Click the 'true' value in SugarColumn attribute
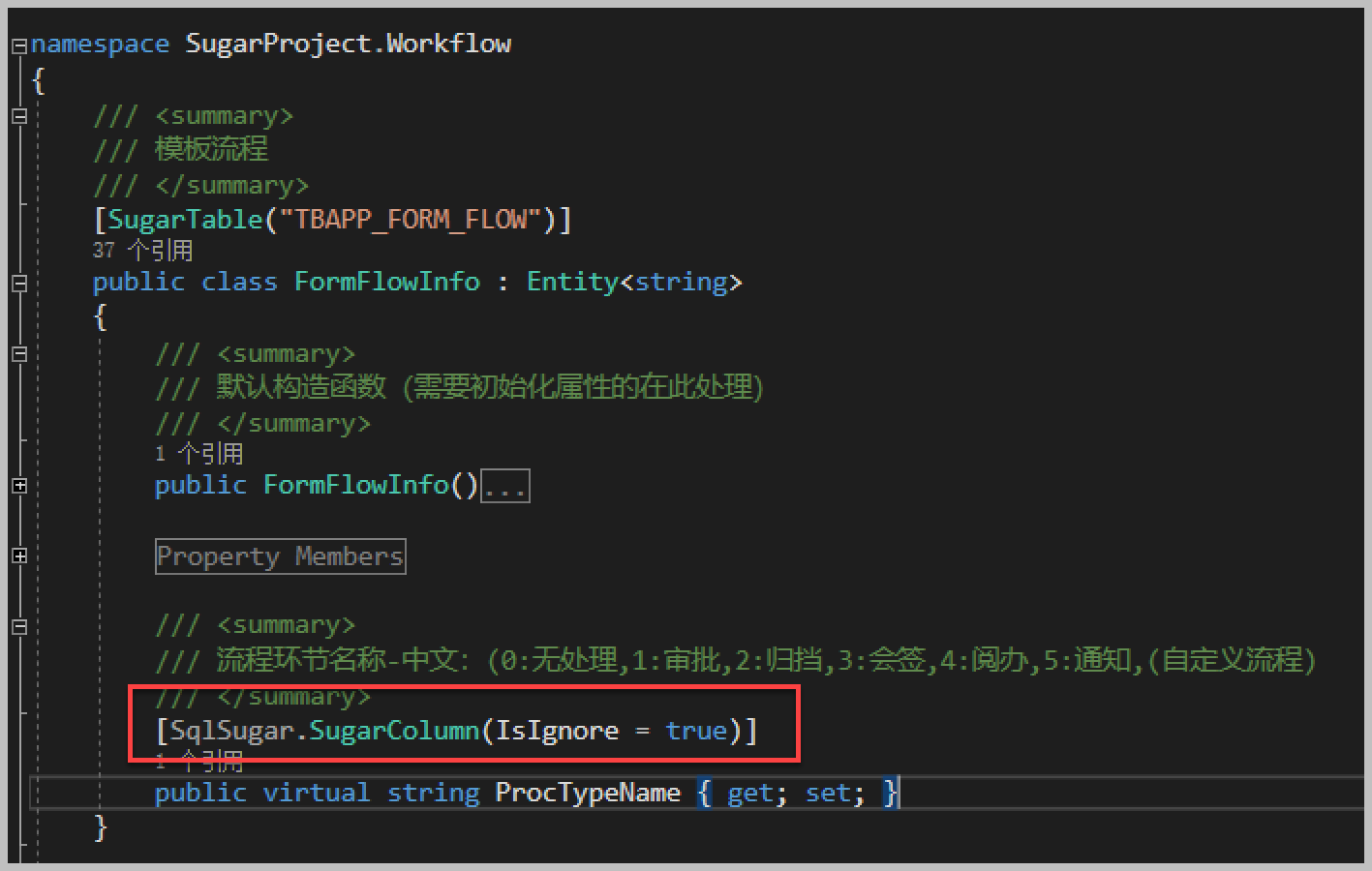Screen dimensions: 1372x871 tap(696, 731)
